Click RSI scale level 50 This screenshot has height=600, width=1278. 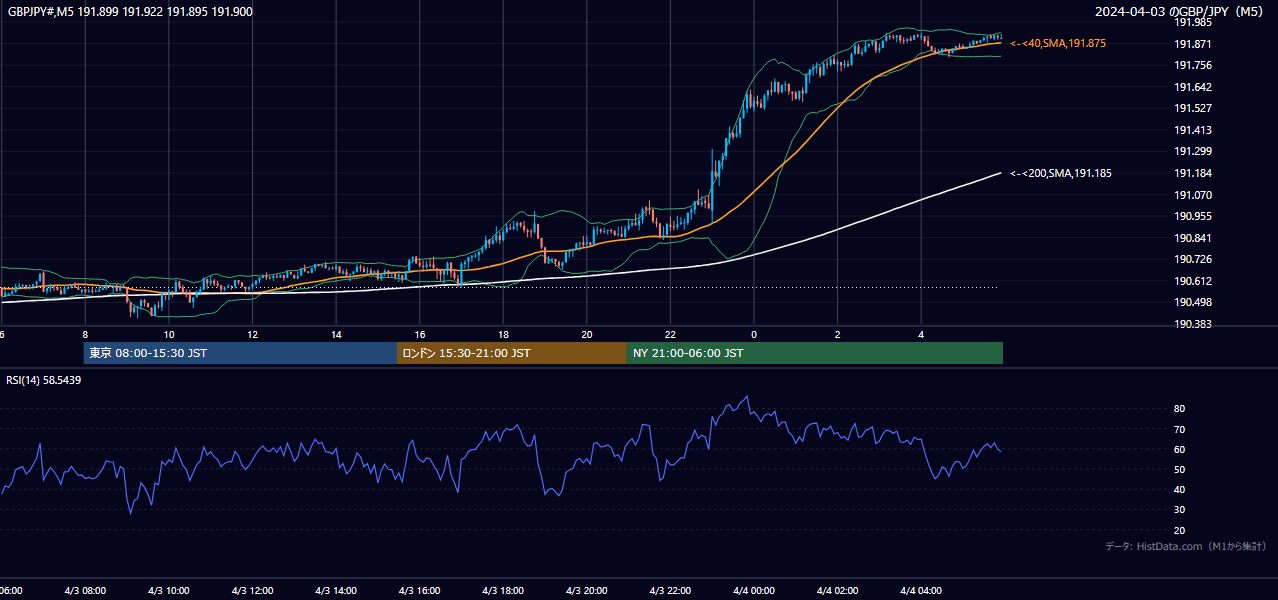tap(1179, 469)
